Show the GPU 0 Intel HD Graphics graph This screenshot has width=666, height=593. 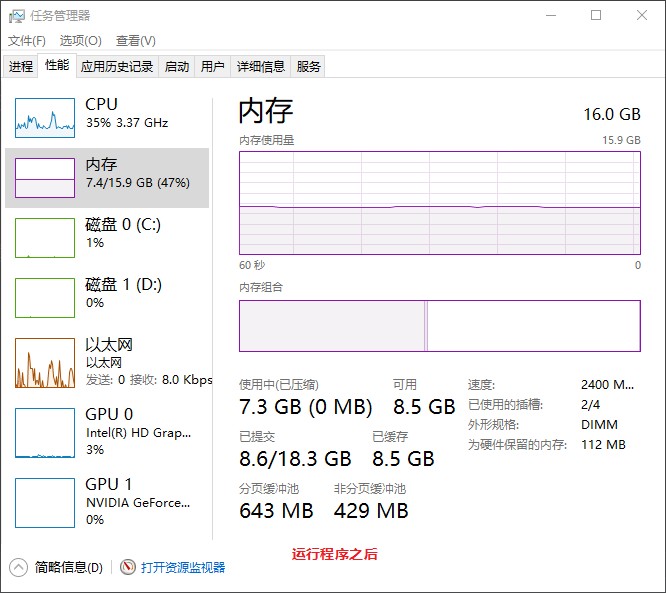coord(45,432)
